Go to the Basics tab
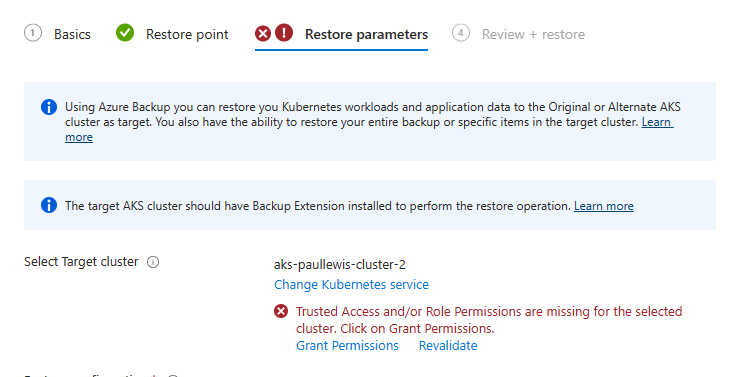 pos(72,34)
